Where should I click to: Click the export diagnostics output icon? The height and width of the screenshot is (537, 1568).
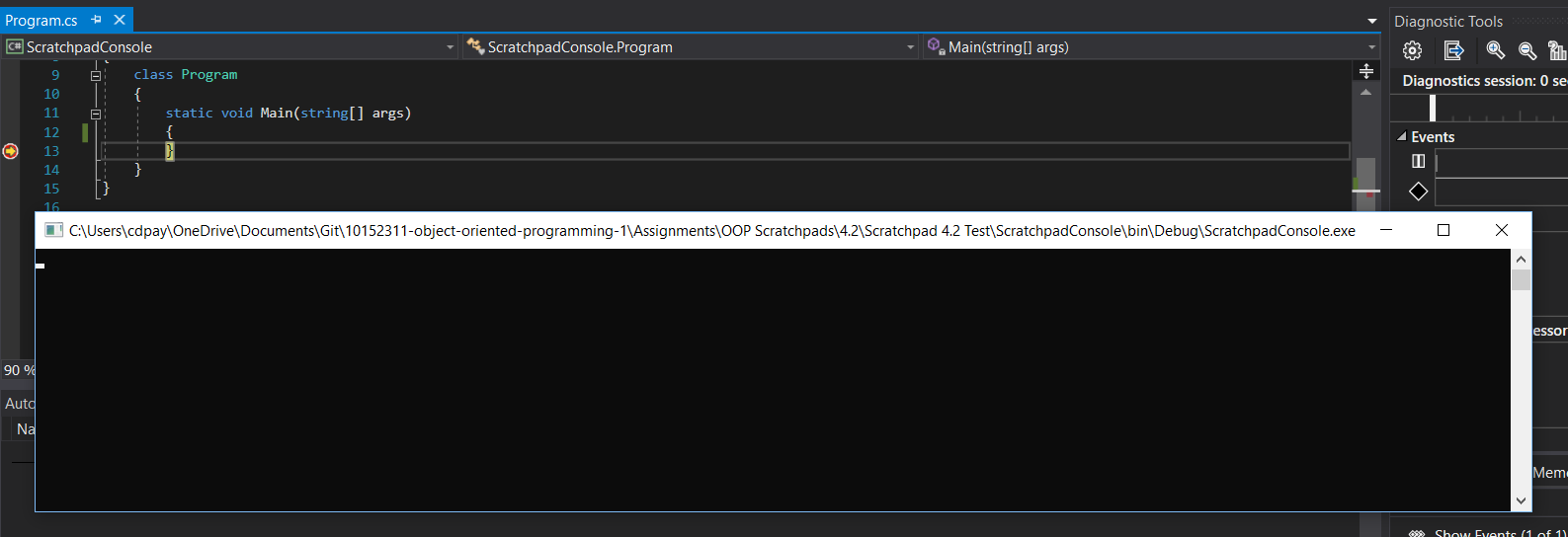(x=1453, y=50)
